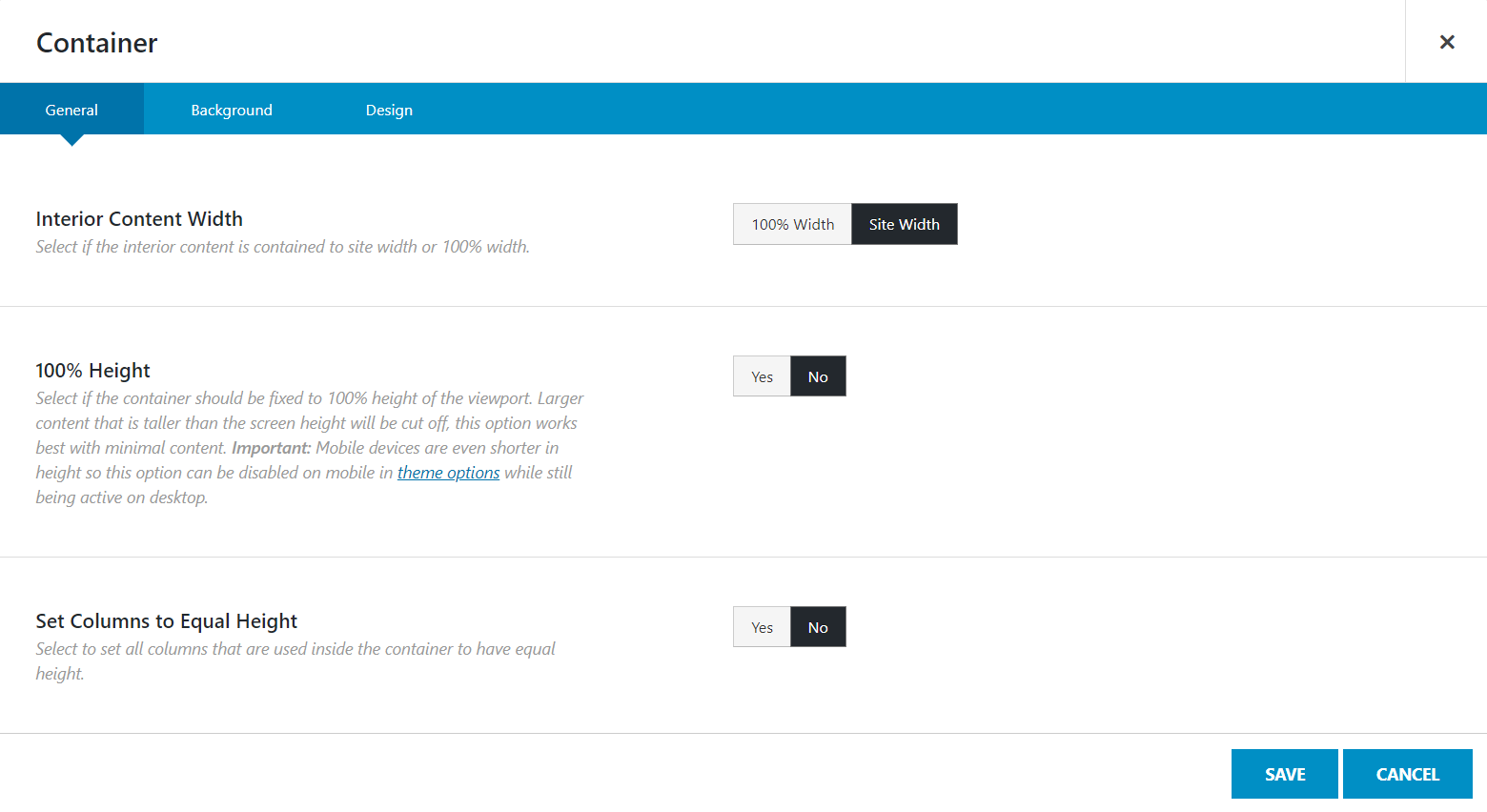Click the description starting "Select if the interior content"
The width and height of the screenshot is (1487, 812).
[x=283, y=247]
